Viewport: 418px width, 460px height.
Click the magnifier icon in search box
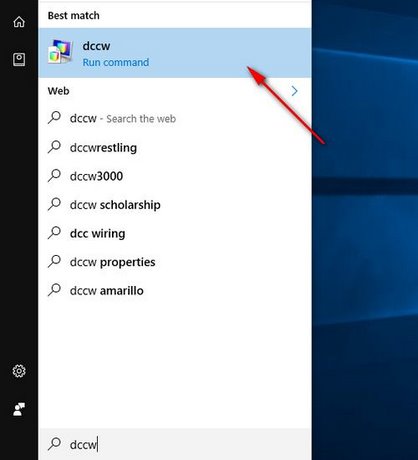coord(54,444)
